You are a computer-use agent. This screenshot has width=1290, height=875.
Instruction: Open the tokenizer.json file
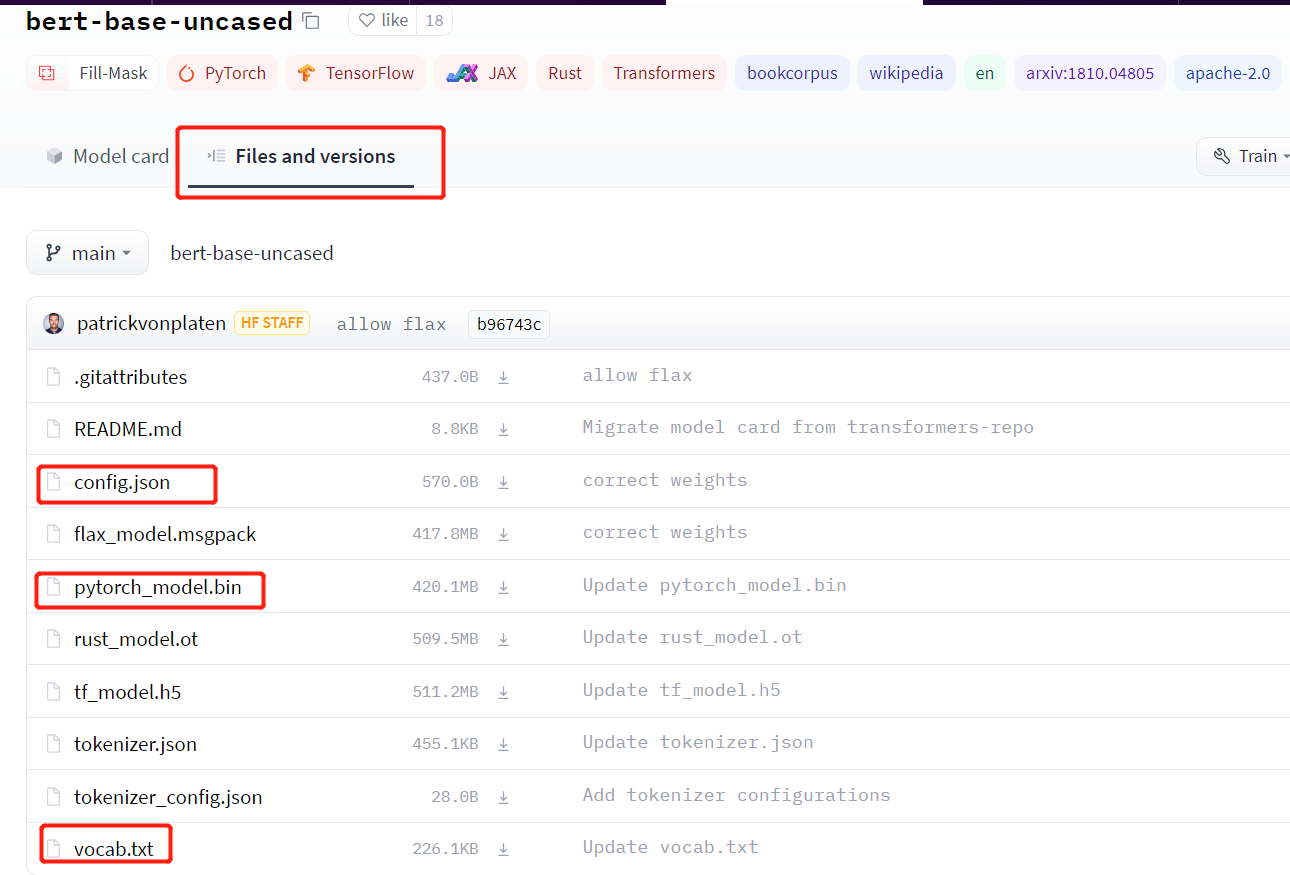point(135,744)
